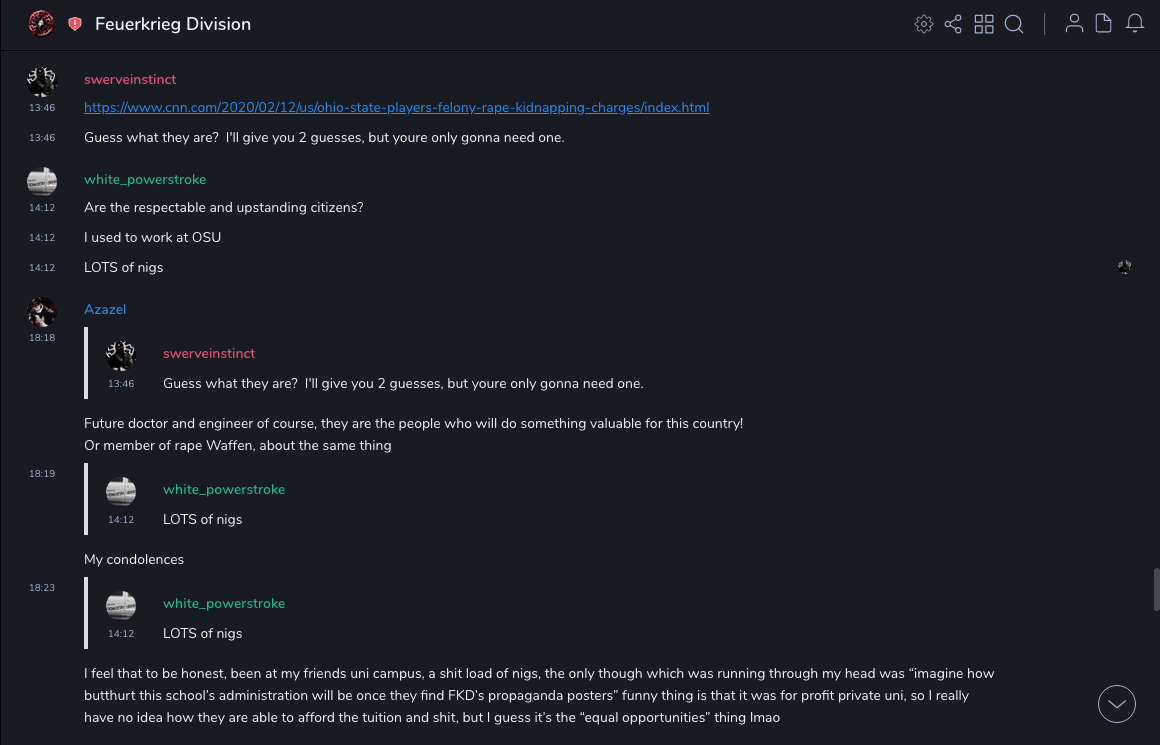
Task: Click the 18:23 message timestamp
Action: pos(42,588)
